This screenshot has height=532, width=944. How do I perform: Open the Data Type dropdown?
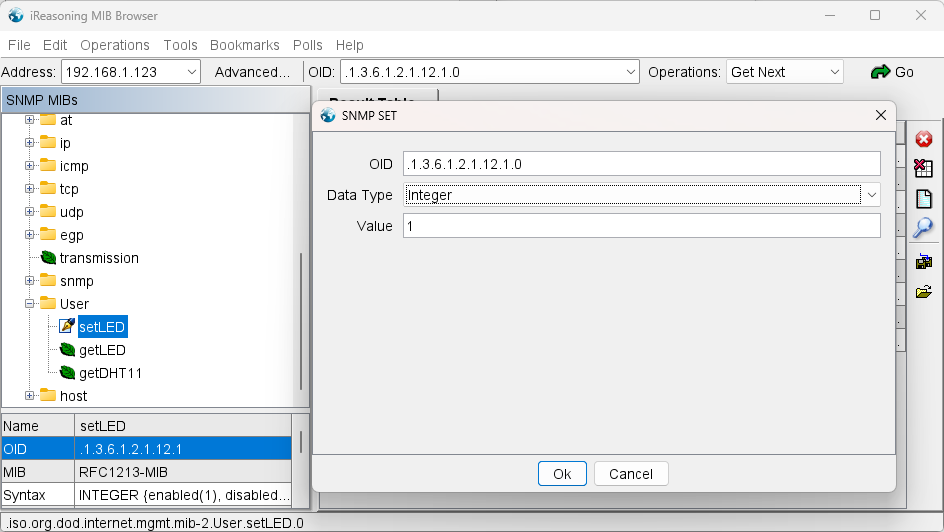click(x=871, y=195)
